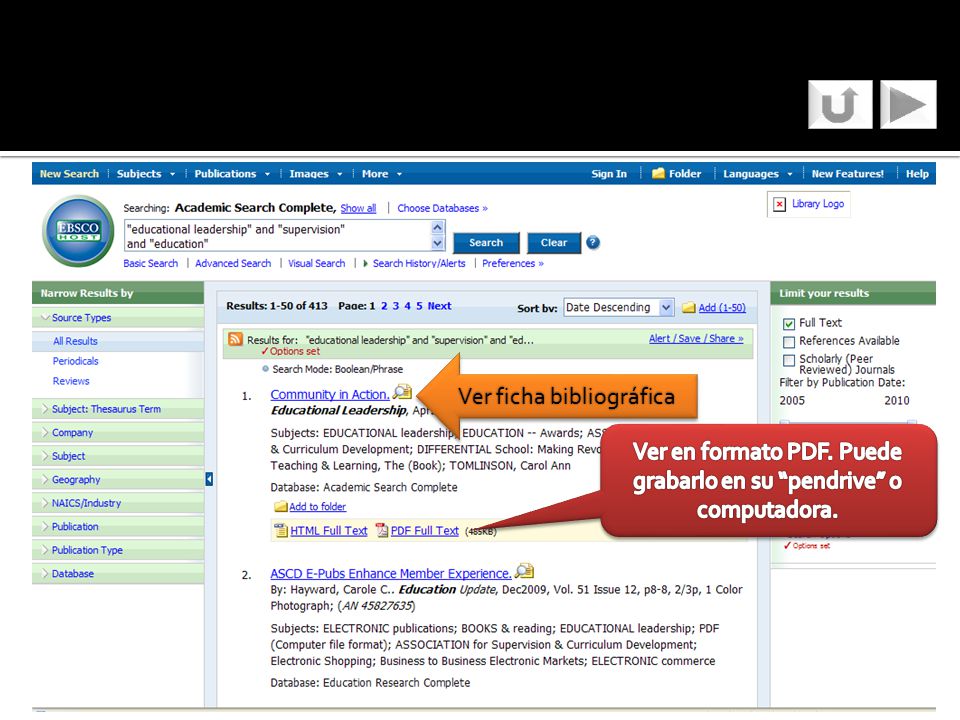The width and height of the screenshot is (960, 720).
Task: Check Scholarly (Peer Reviewed) Journals
Action: coord(789,360)
